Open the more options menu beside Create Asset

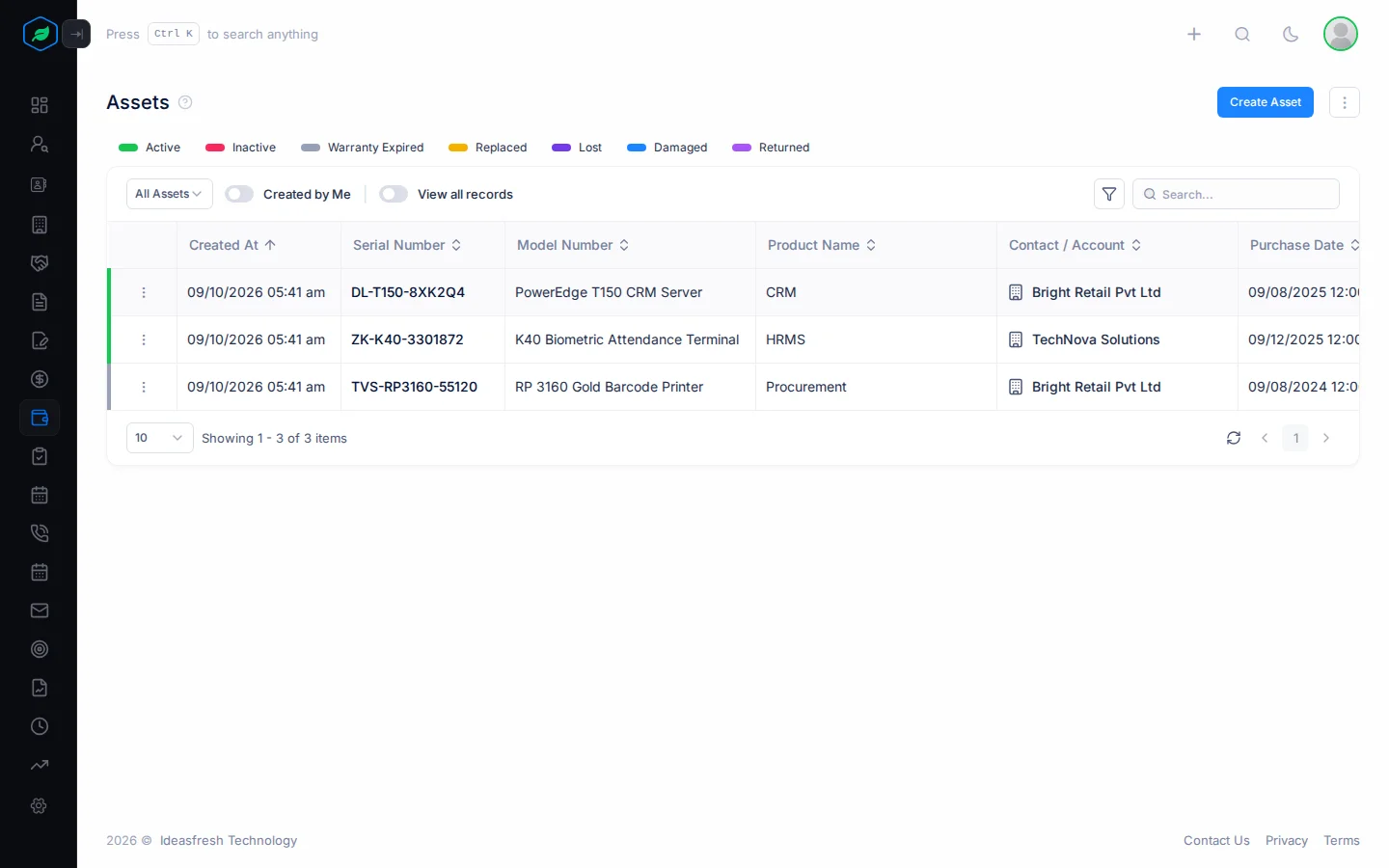1345,102
